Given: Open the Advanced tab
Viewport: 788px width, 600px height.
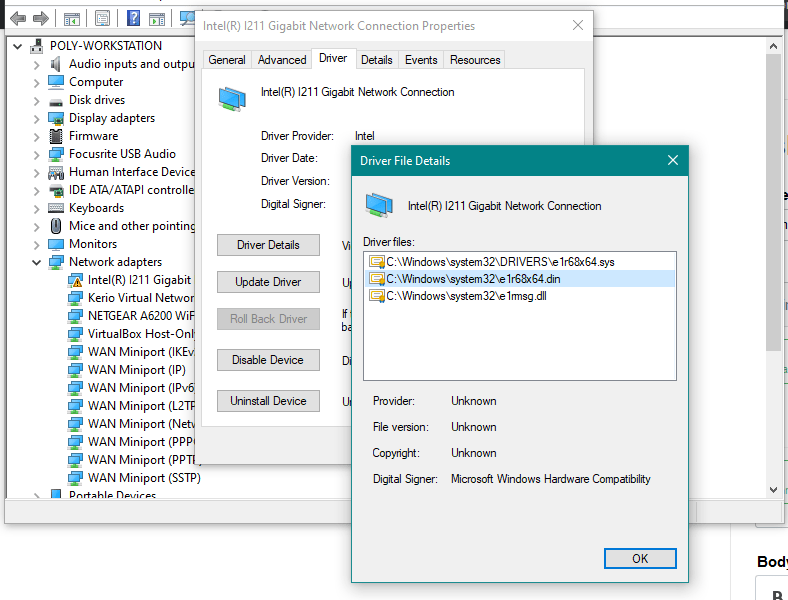Looking at the screenshot, I should coord(282,60).
